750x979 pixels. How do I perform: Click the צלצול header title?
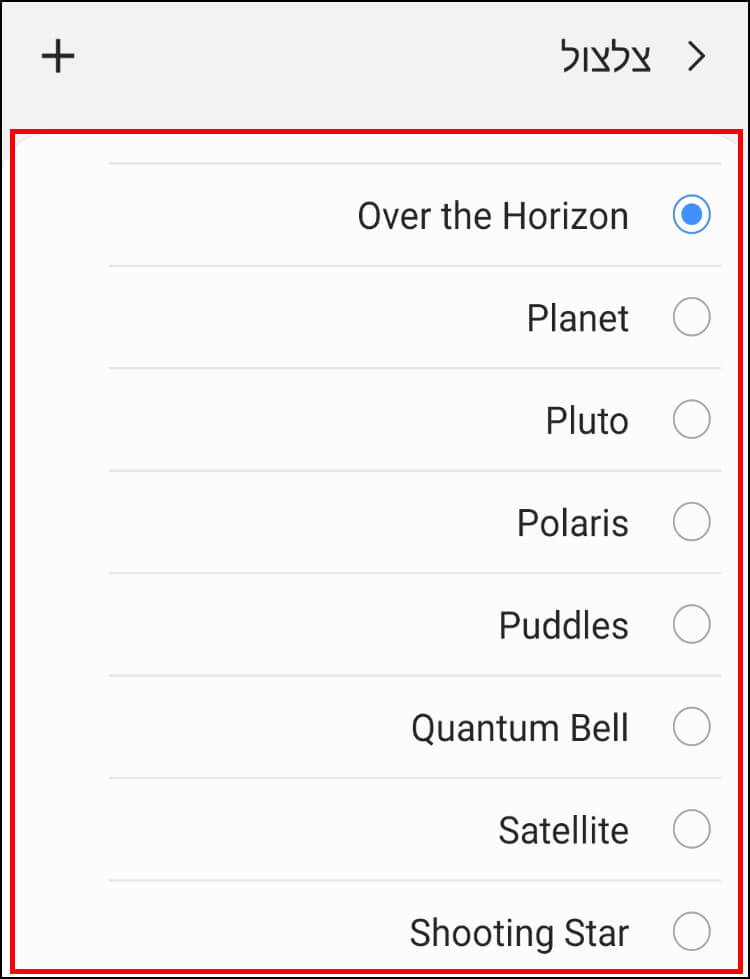[x=606, y=57]
